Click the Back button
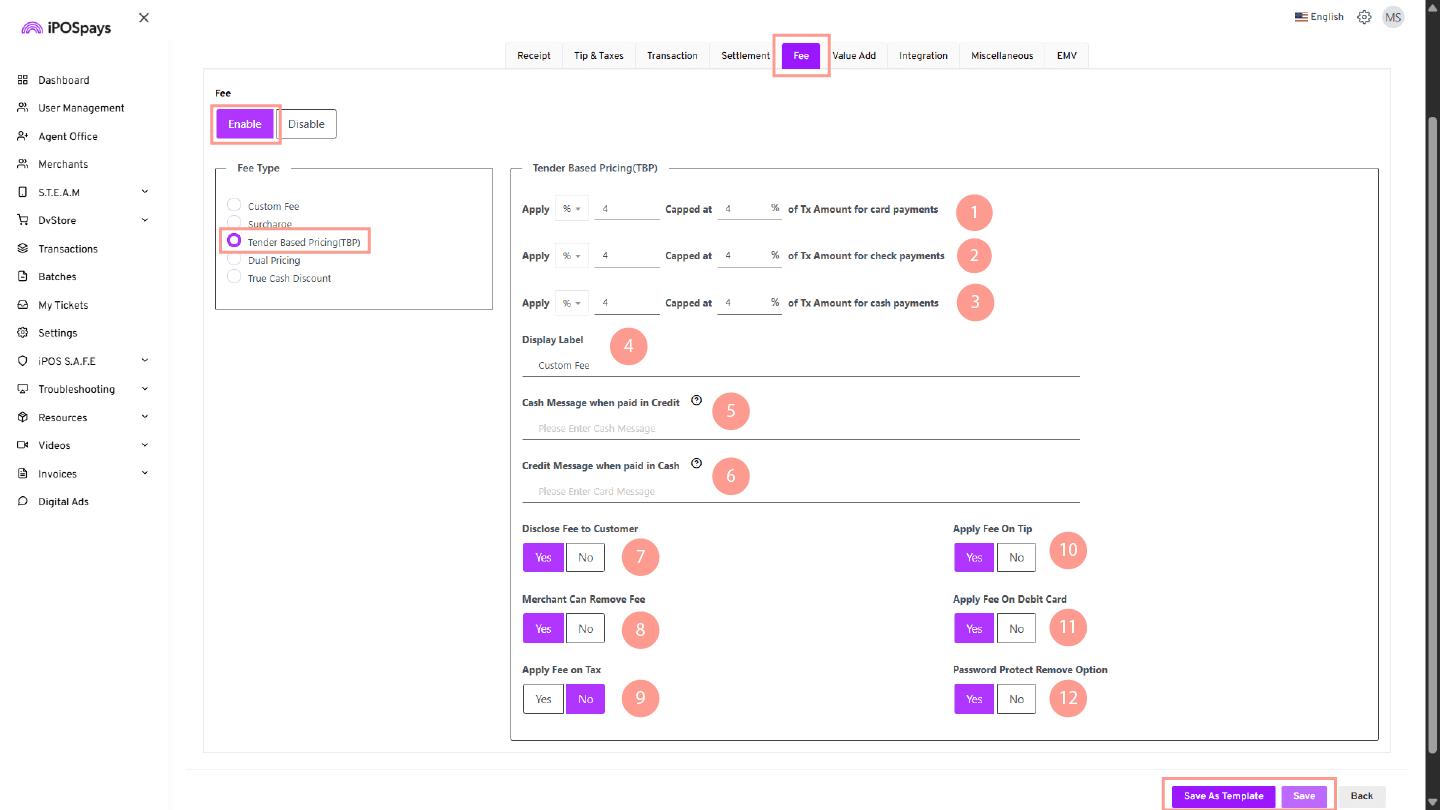Image resolution: width=1440 pixels, height=810 pixels. click(1362, 796)
